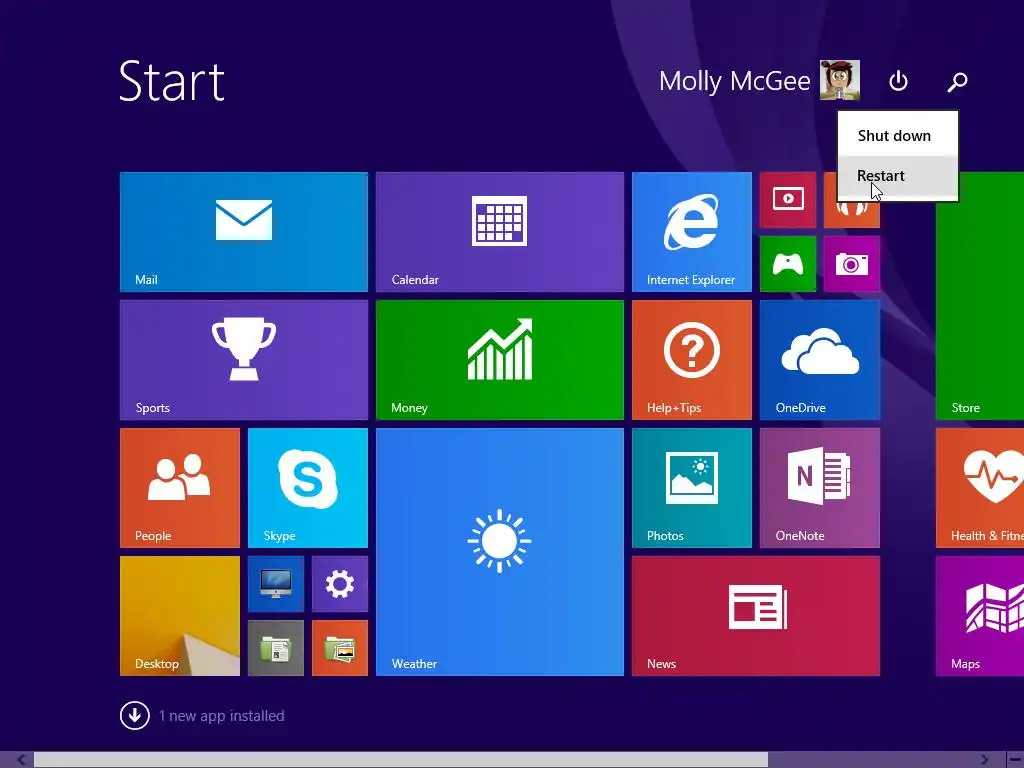
Task: Open Molly McGee account menu
Action: 734,81
